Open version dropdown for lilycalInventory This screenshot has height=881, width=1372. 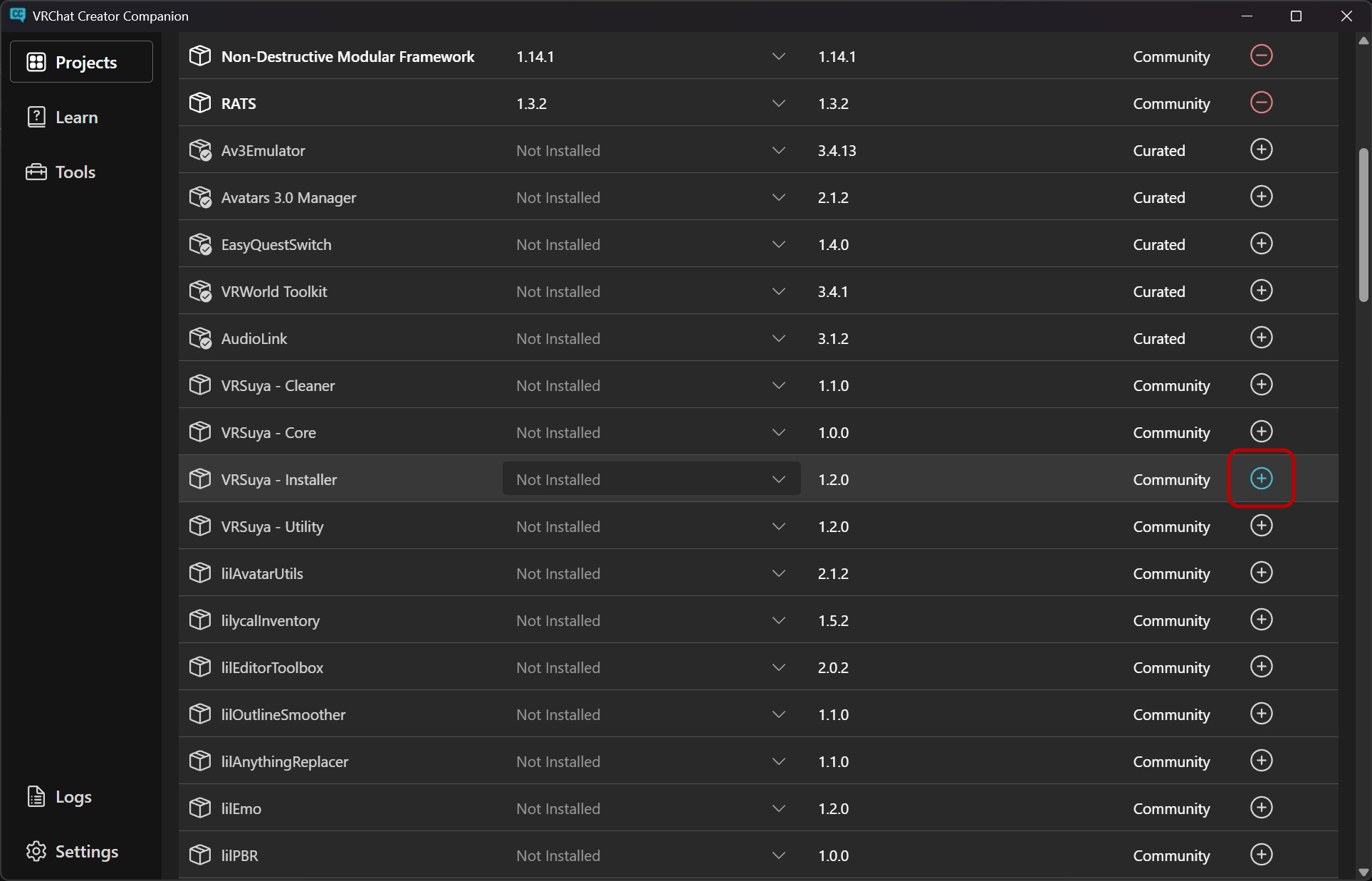tap(651, 620)
